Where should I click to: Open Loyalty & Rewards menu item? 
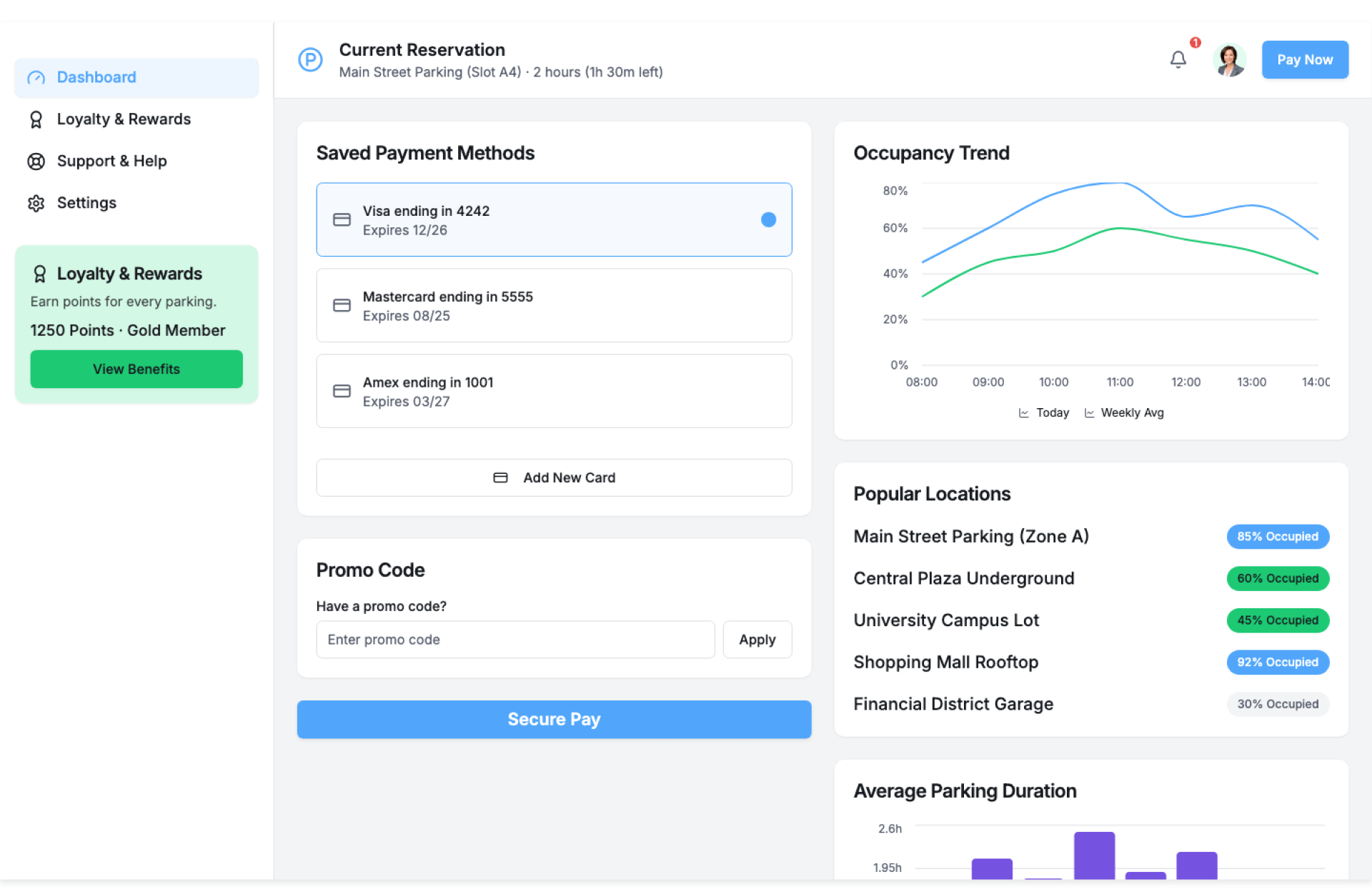(124, 119)
